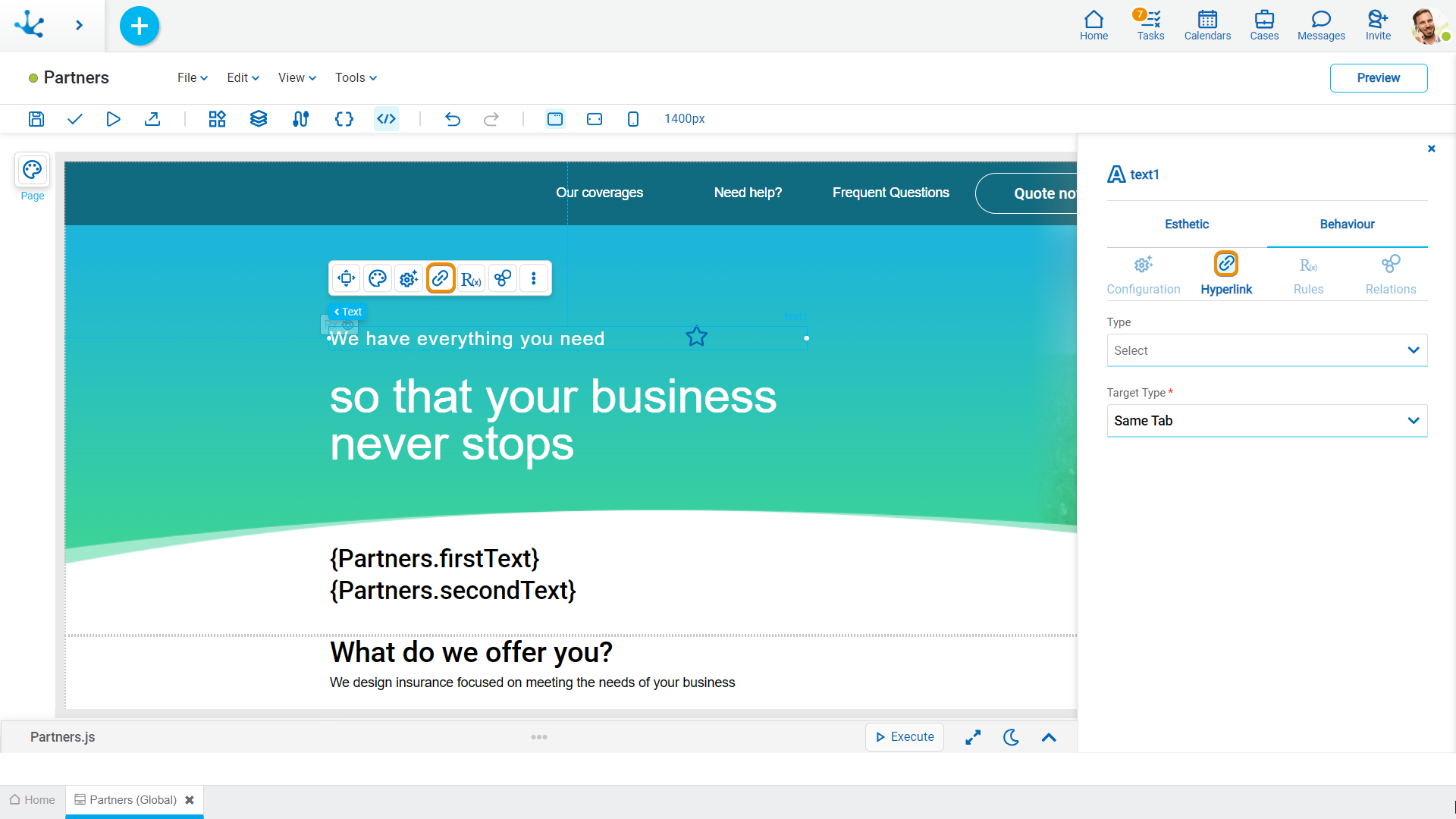Expand the Target Type dropdown
The height and width of the screenshot is (819, 1456).
pos(1267,420)
